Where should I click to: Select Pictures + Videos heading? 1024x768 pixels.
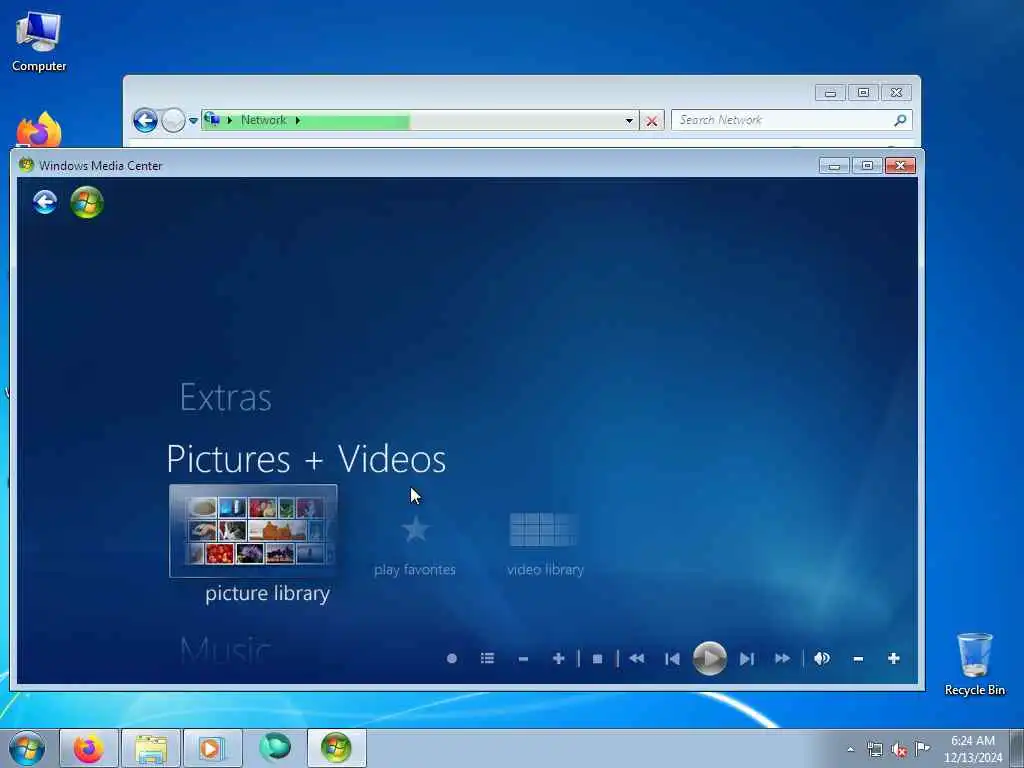(x=306, y=458)
